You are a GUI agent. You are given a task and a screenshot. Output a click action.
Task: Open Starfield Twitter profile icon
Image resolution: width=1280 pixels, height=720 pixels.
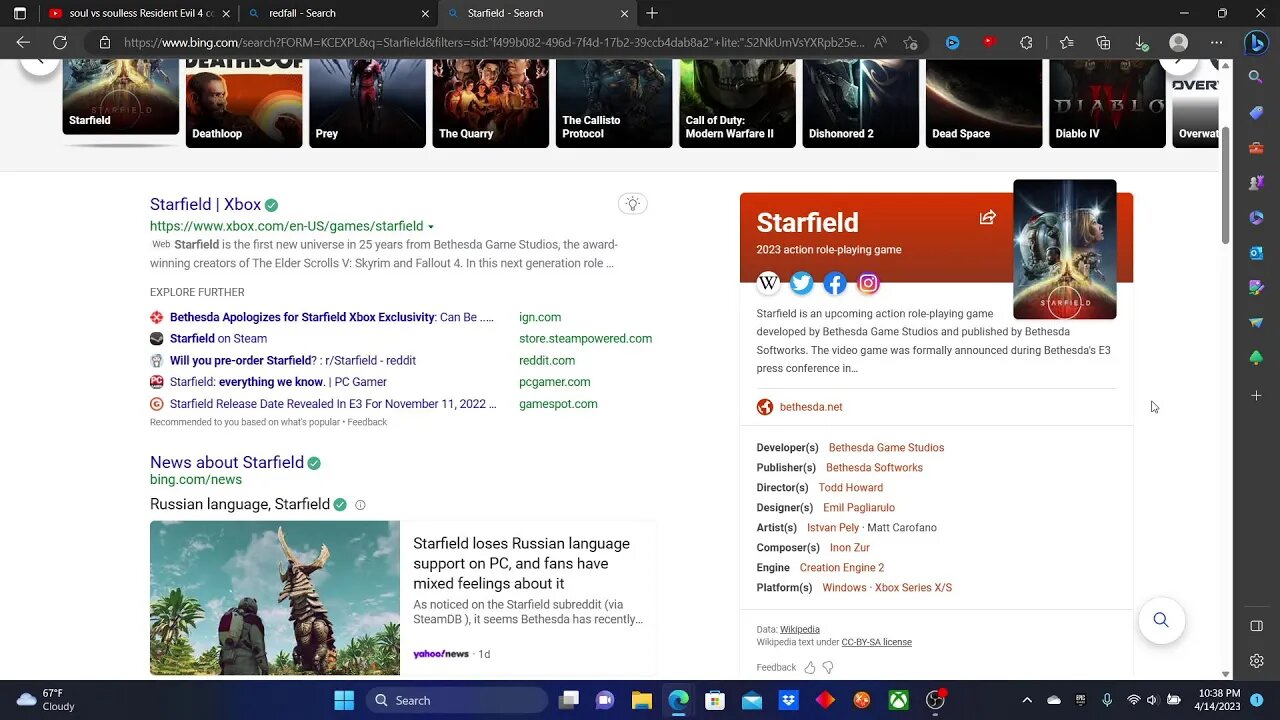(x=801, y=283)
